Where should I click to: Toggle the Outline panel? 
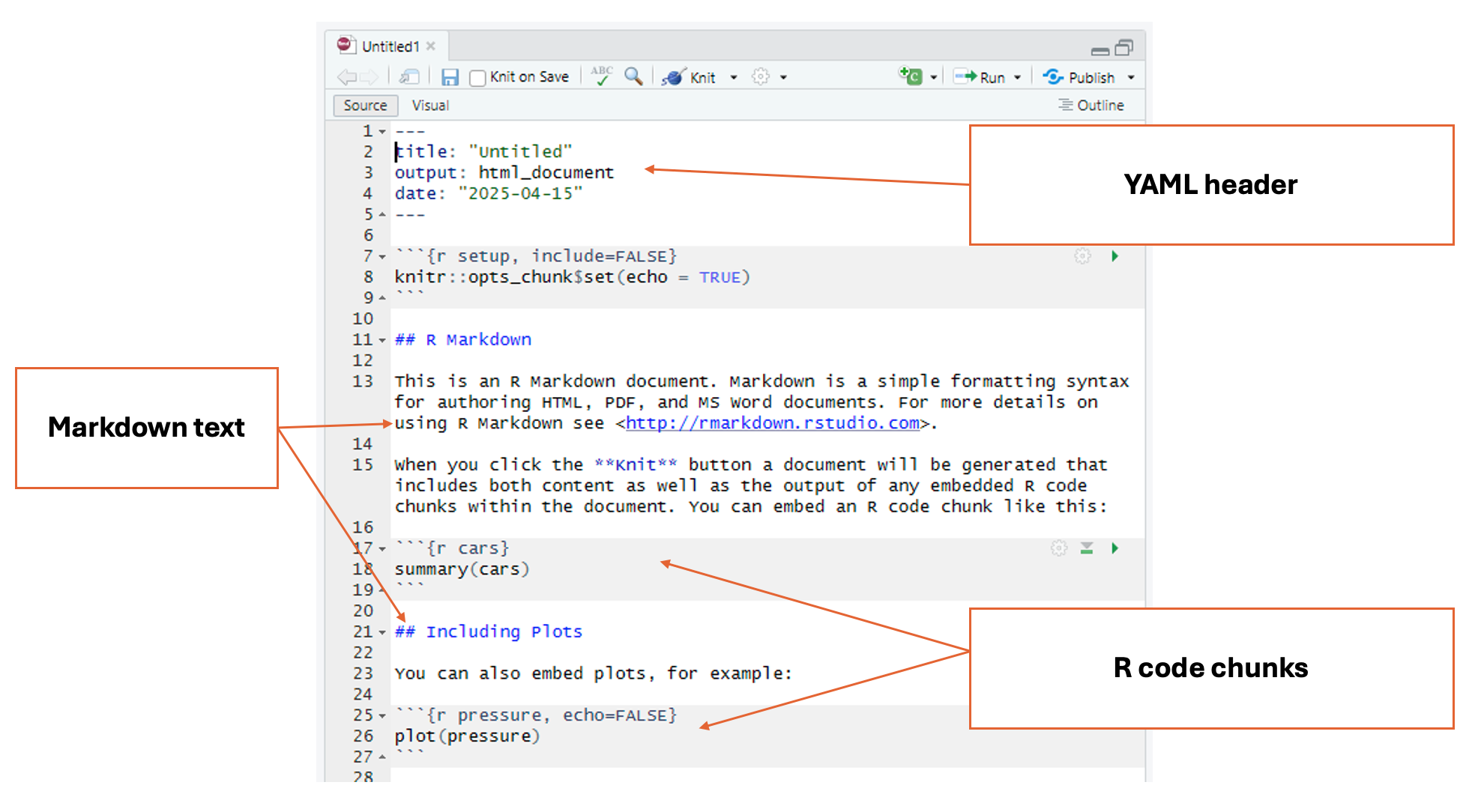click(x=1091, y=106)
